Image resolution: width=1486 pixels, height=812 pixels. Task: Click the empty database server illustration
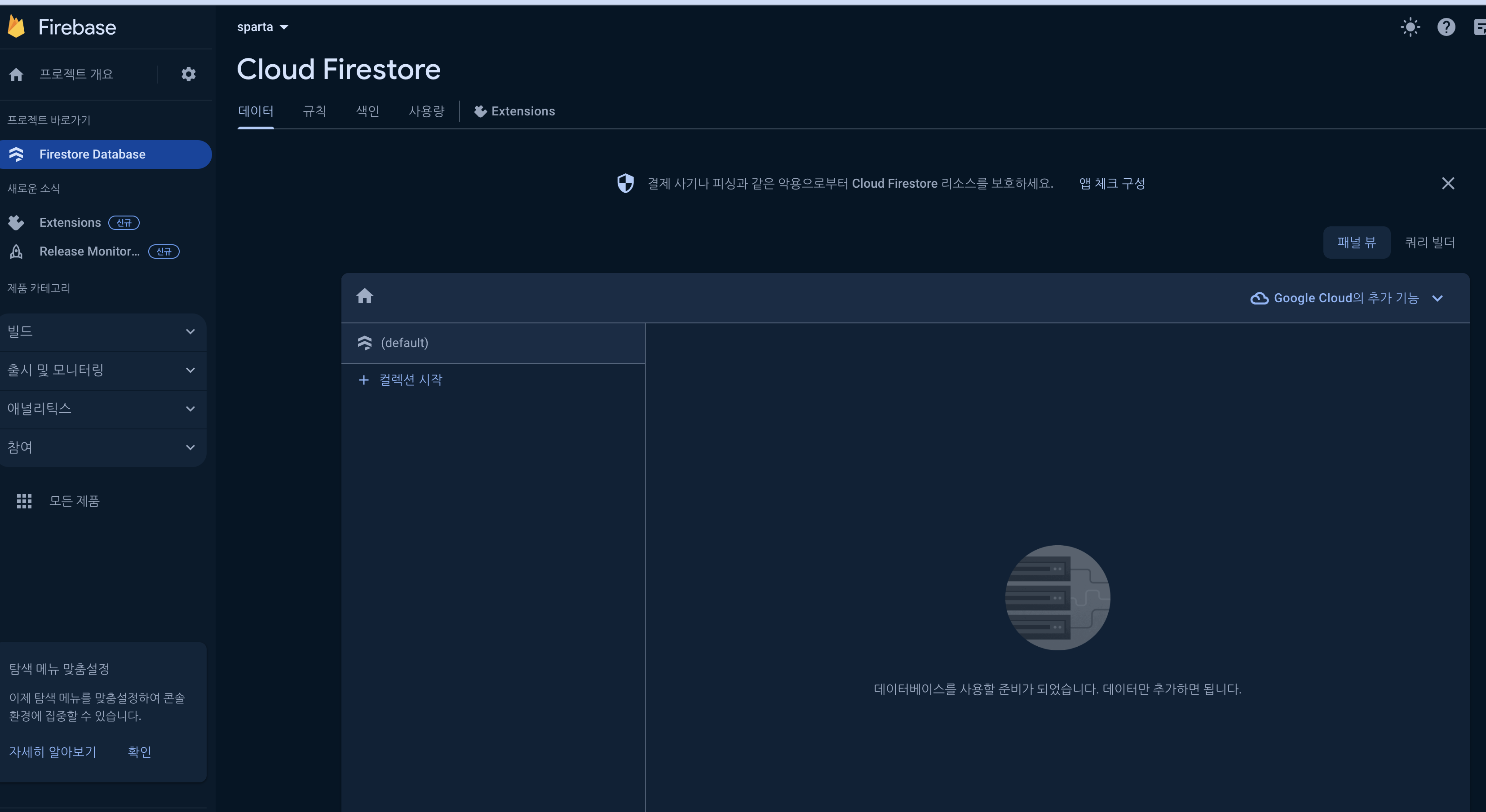coord(1057,597)
